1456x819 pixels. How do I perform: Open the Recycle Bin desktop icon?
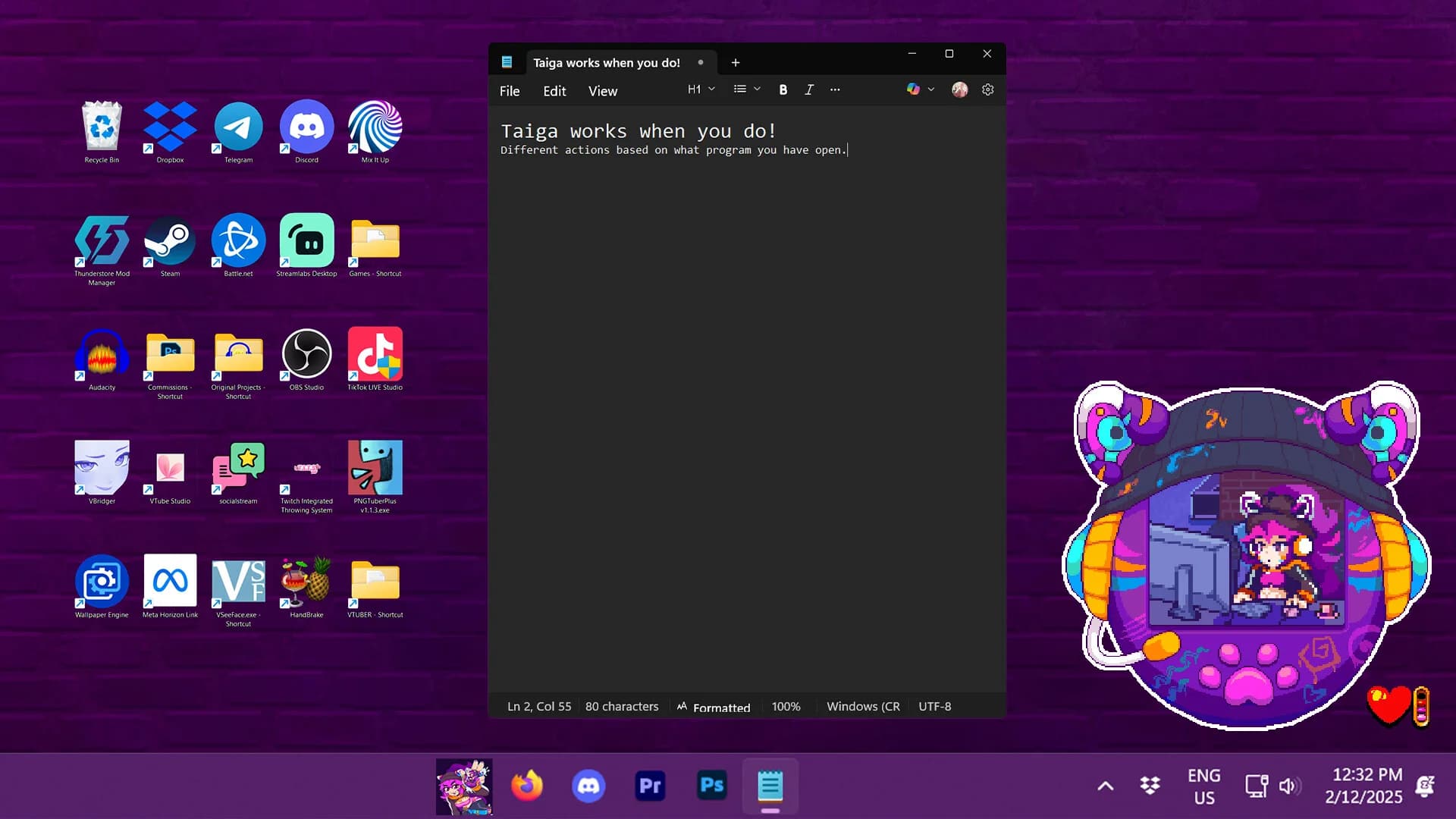102,132
